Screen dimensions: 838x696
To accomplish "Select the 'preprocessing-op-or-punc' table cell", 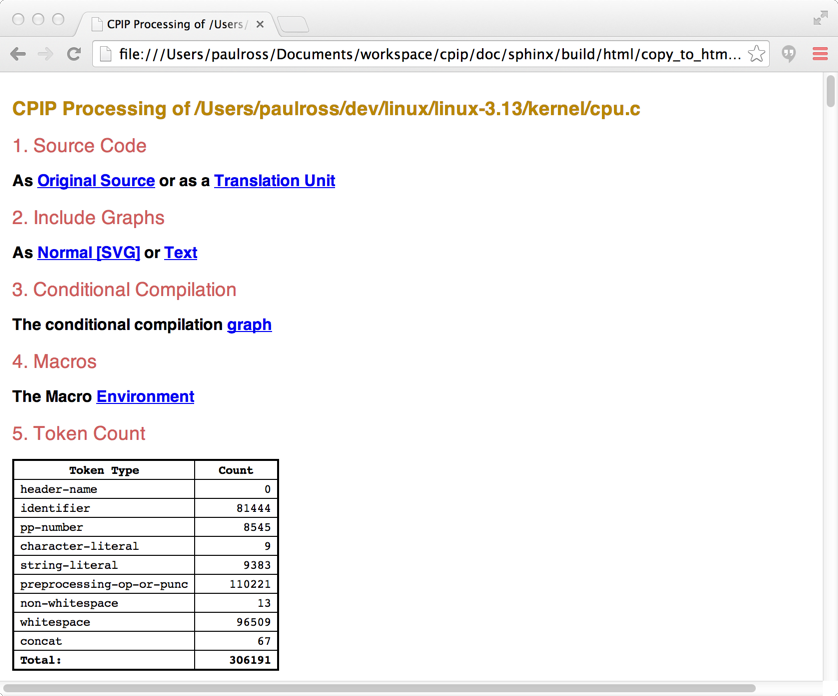I will coord(104,584).
